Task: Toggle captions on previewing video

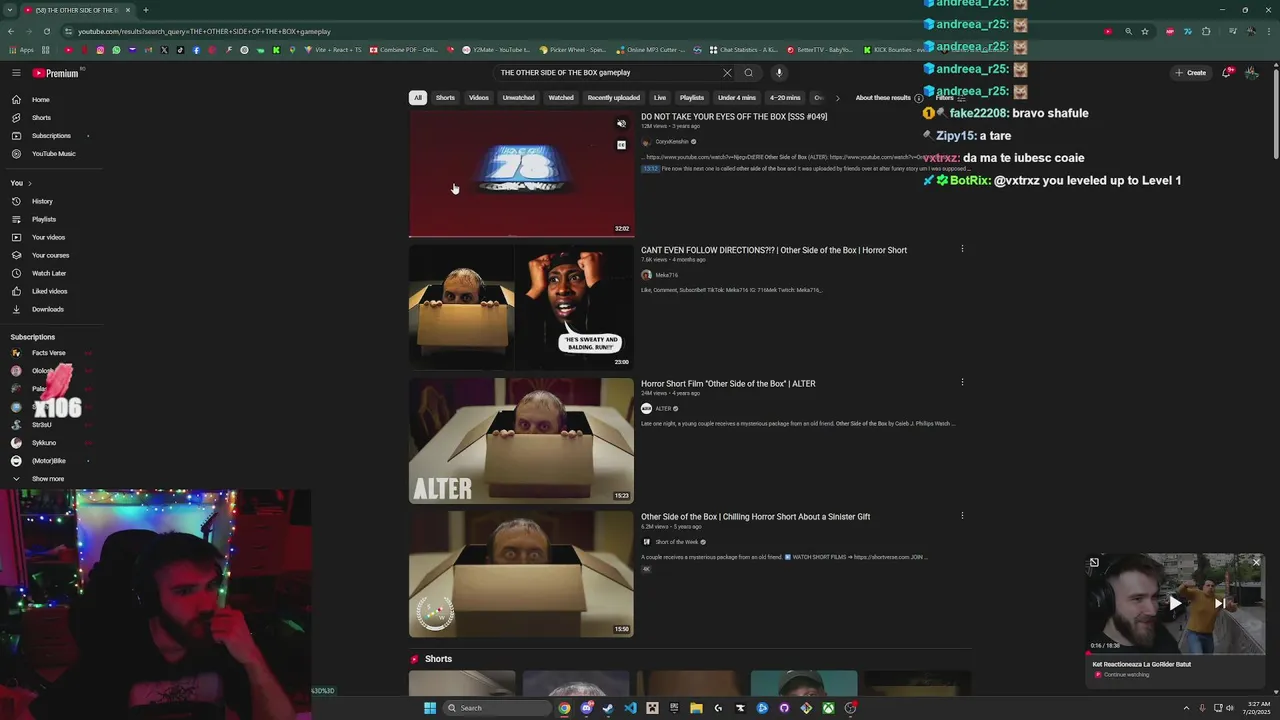Action: coord(621,145)
